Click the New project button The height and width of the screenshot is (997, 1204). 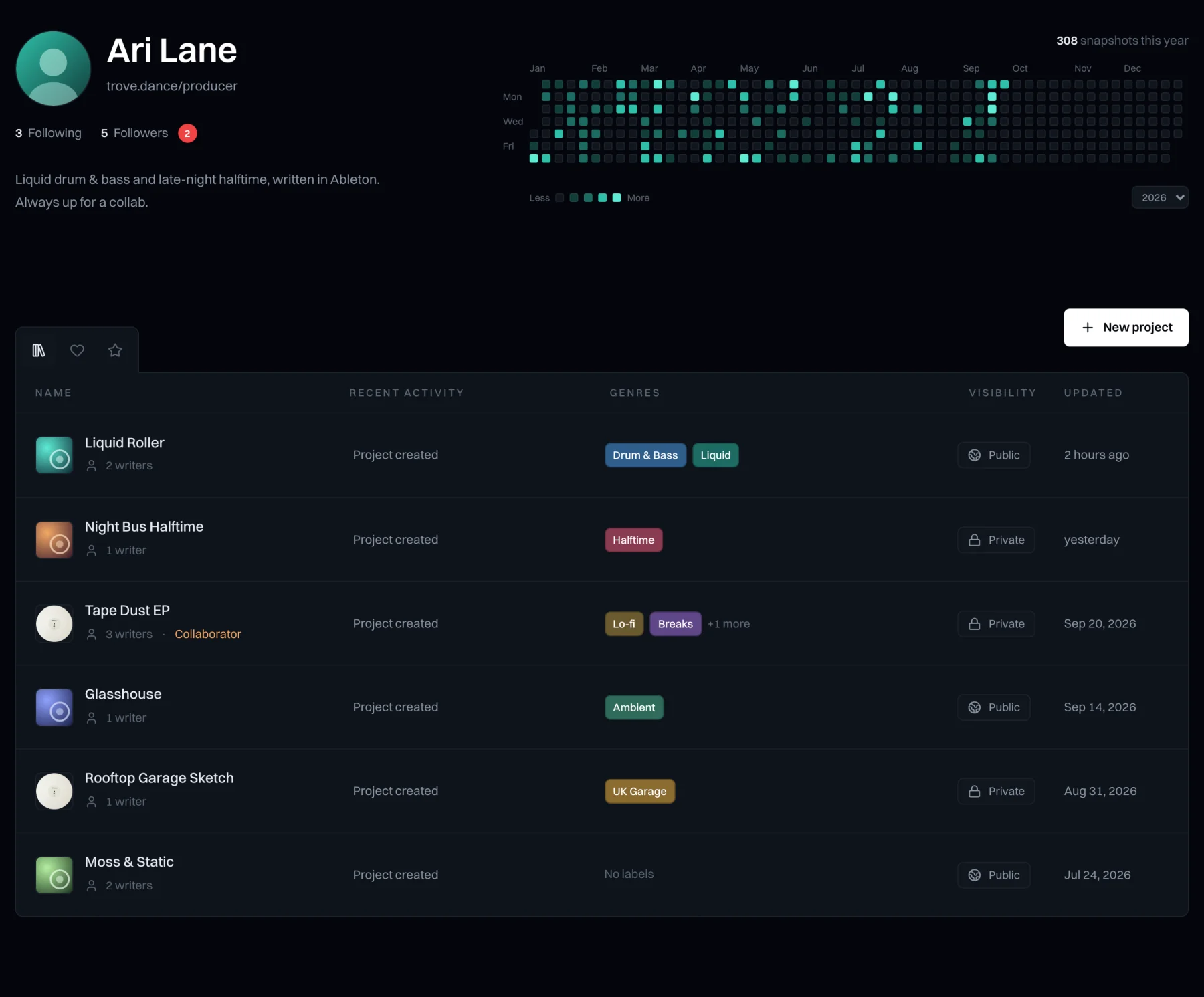[x=1126, y=327]
